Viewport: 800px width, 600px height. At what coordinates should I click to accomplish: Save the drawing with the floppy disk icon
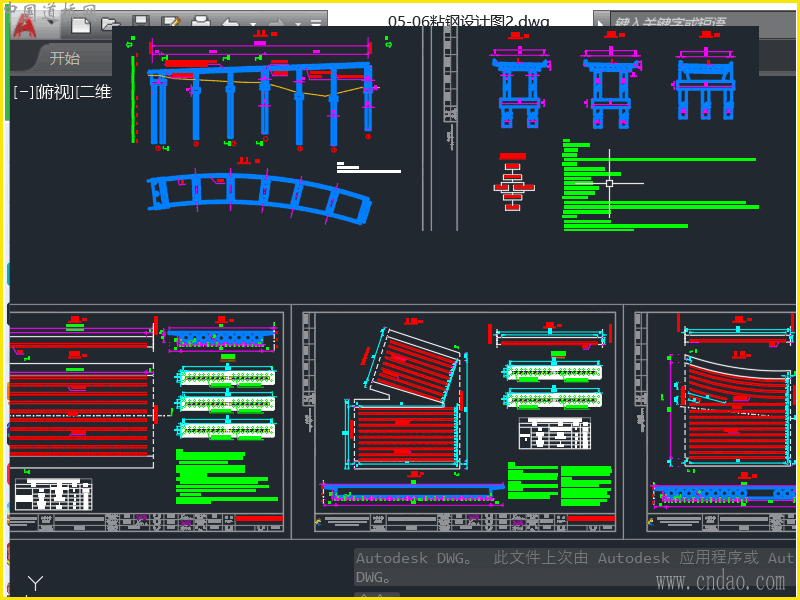pyautogui.click(x=141, y=22)
